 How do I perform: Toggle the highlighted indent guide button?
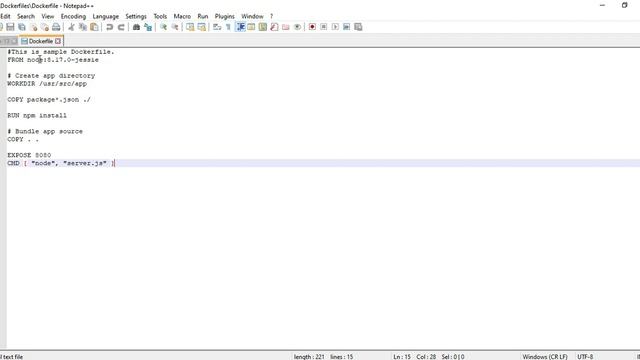240,27
